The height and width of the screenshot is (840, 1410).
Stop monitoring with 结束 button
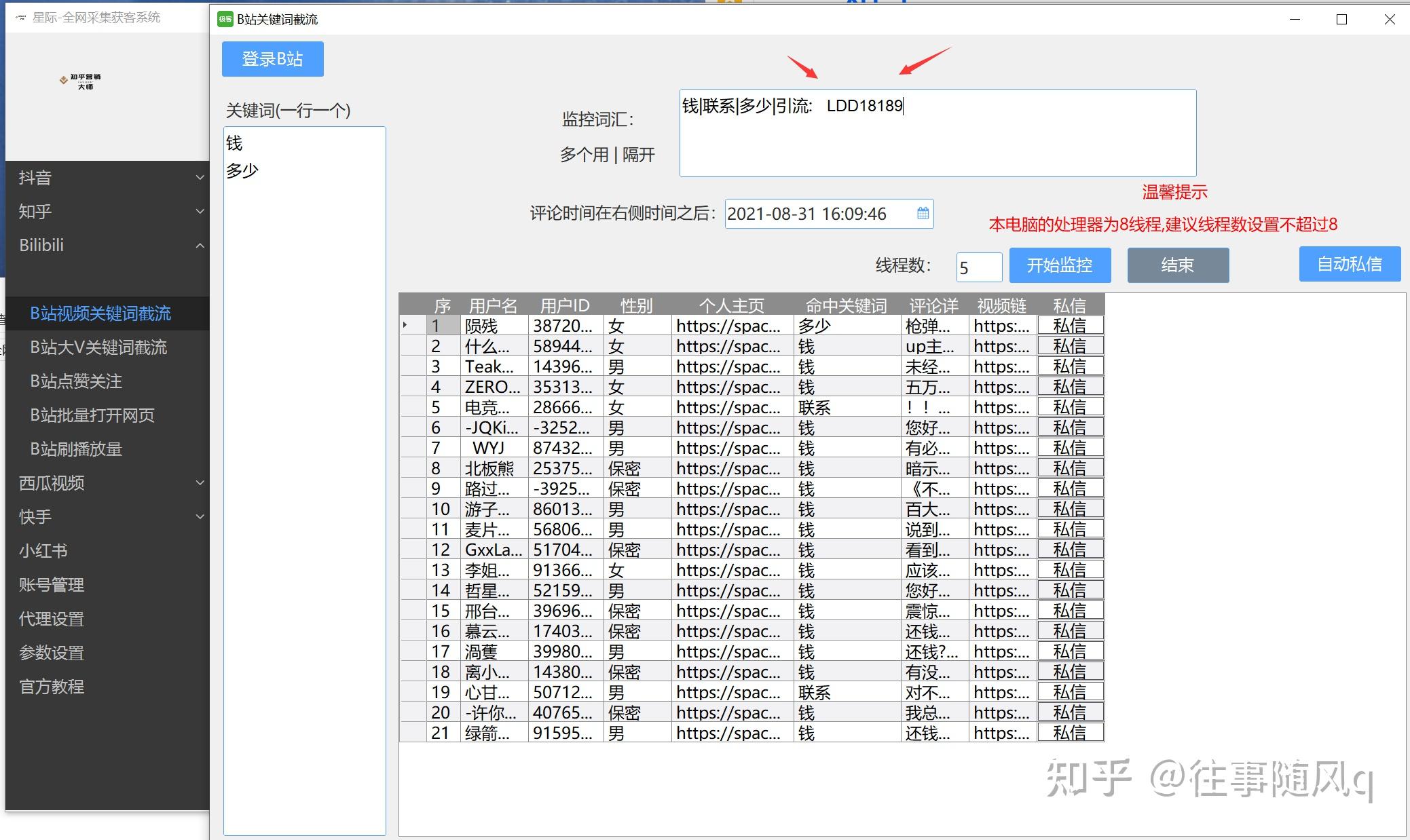click(x=1177, y=265)
